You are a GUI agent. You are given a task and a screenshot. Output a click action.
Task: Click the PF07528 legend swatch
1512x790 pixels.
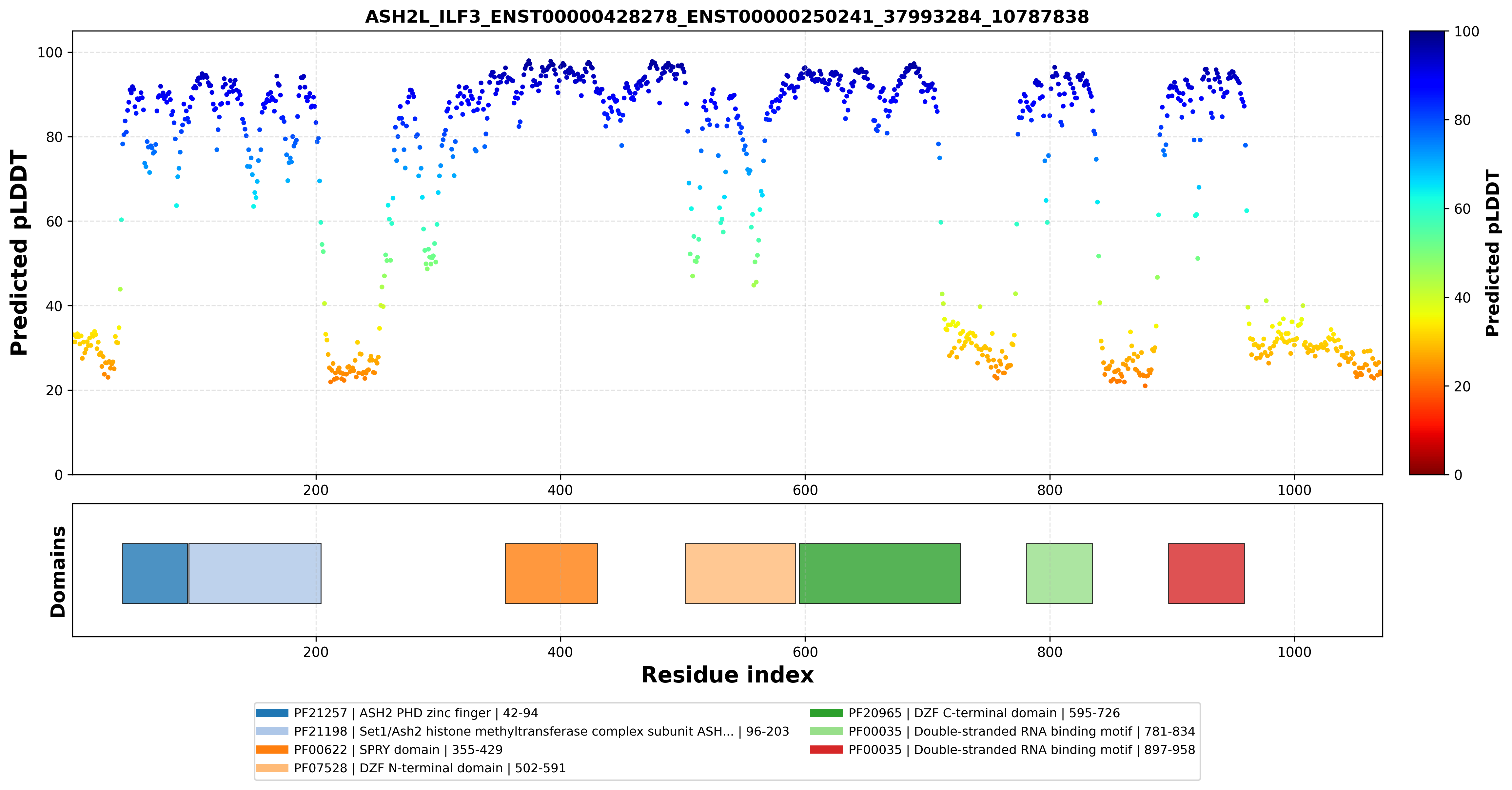click(x=272, y=768)
